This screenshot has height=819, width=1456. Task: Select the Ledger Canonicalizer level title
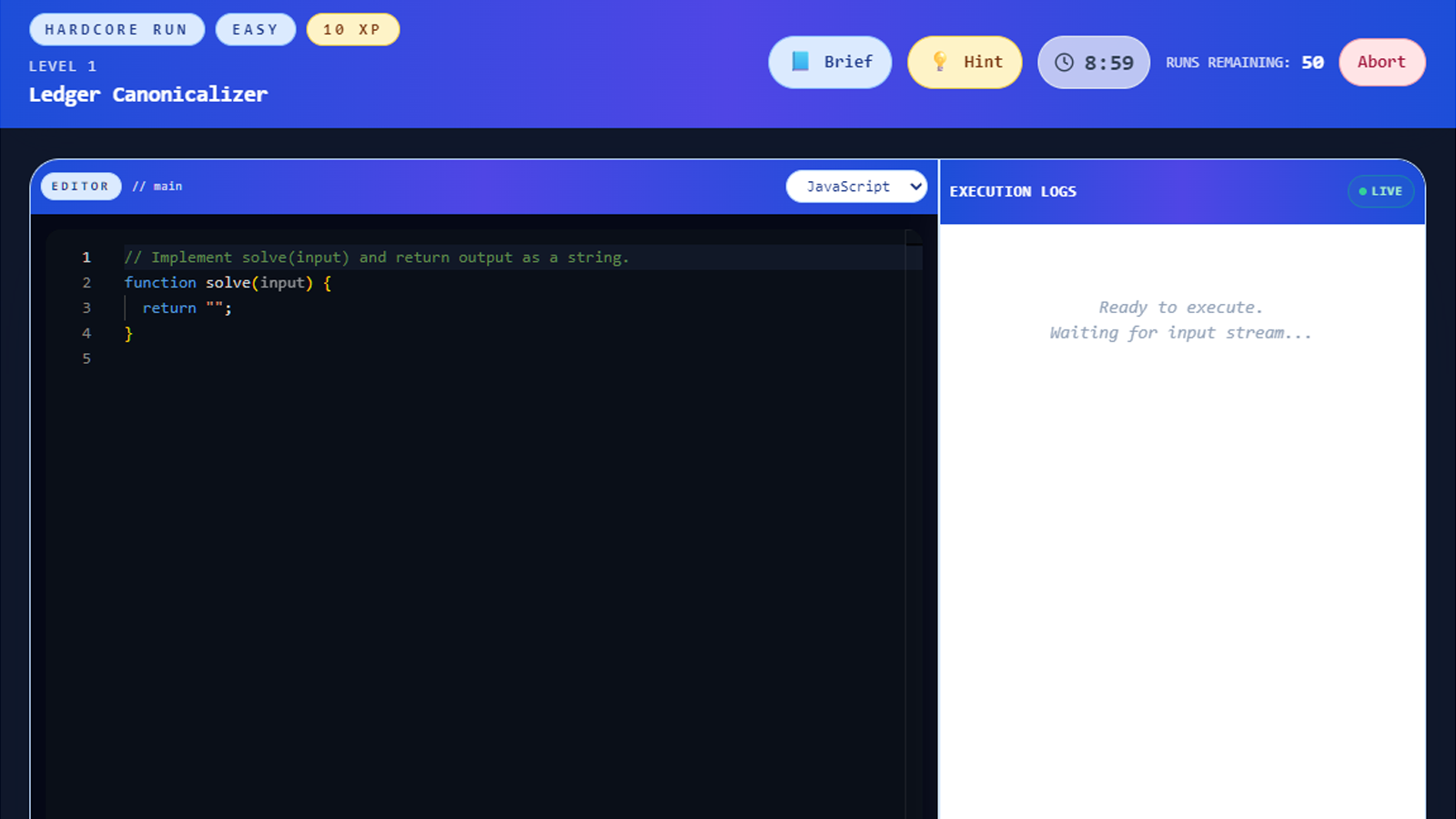tap(148, 94)
